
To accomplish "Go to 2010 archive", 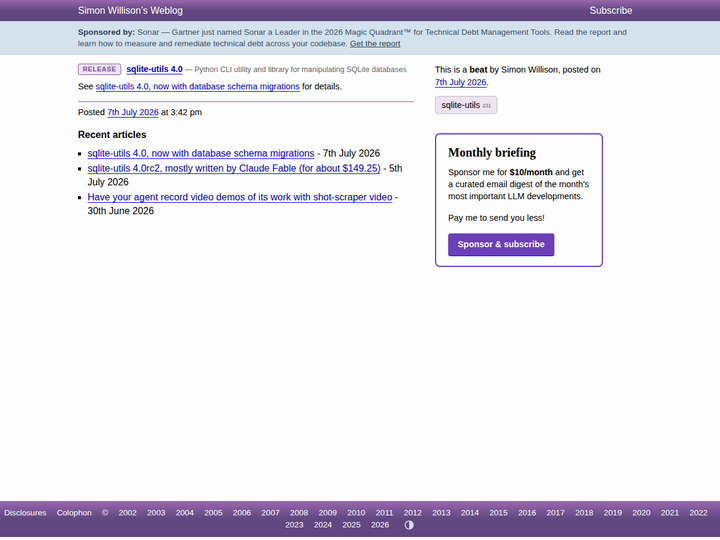I will coord(356,513).
